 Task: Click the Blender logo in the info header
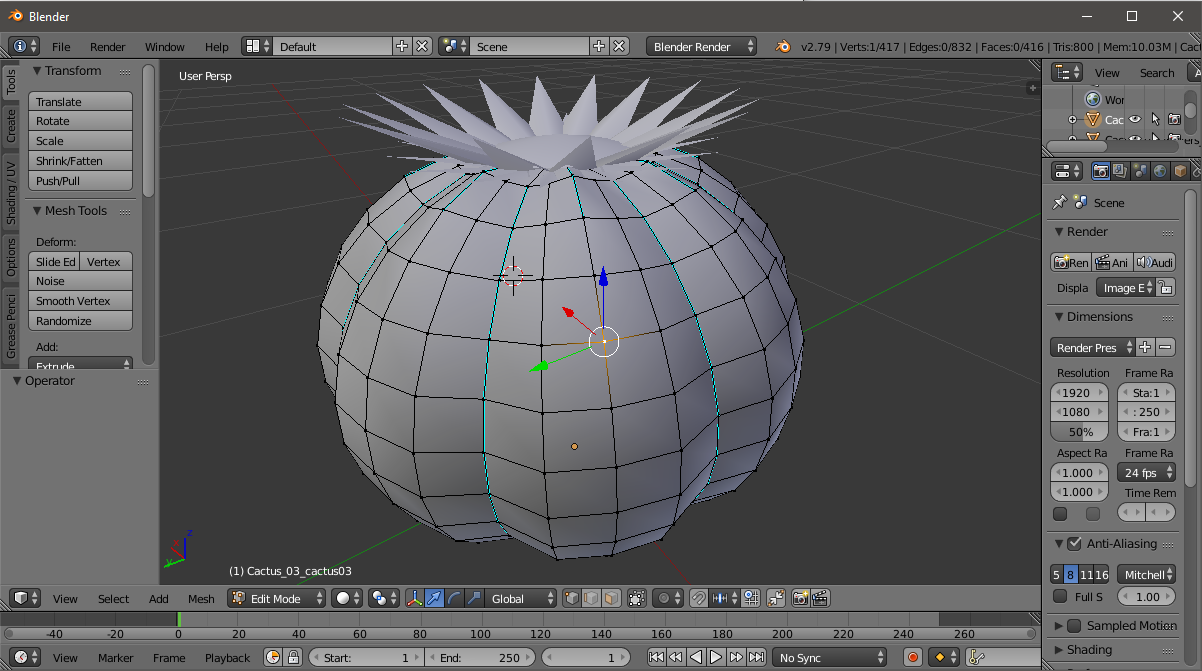point(783,46)
